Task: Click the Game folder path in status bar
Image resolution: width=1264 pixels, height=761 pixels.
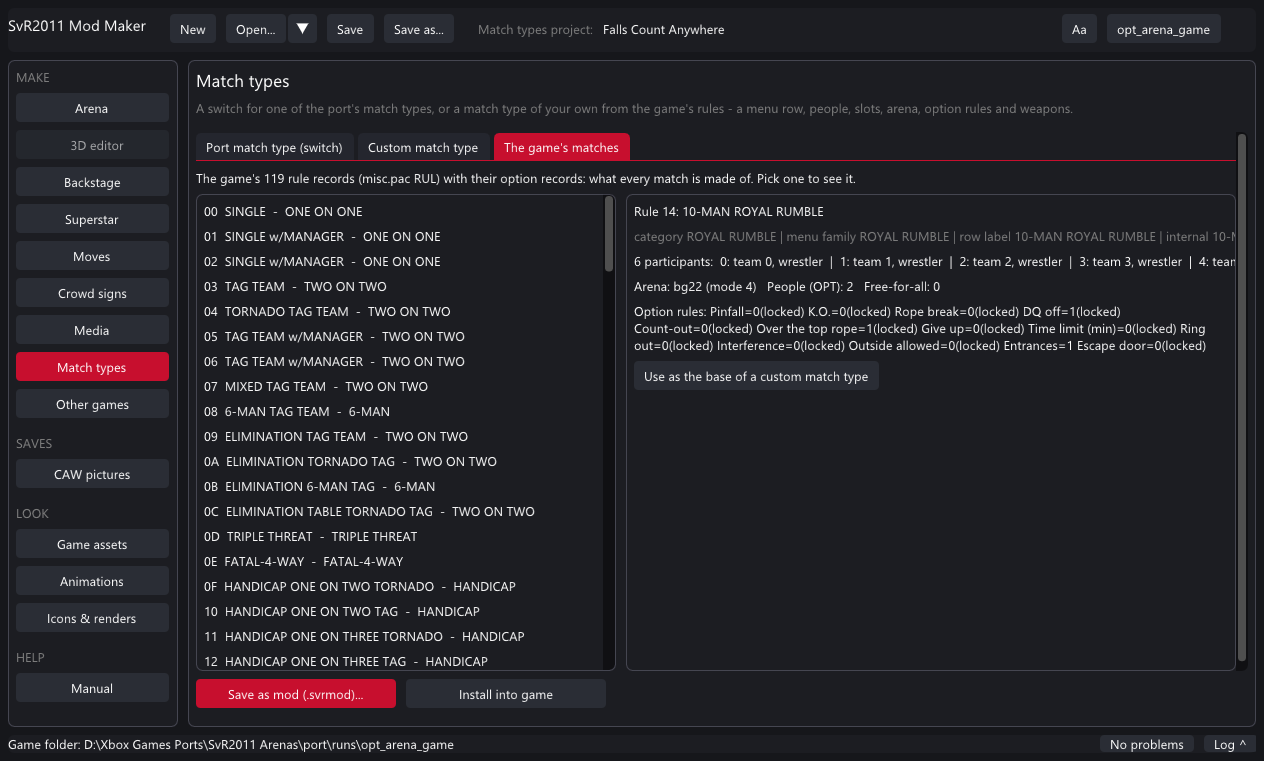Action: [x=231, y=745]
